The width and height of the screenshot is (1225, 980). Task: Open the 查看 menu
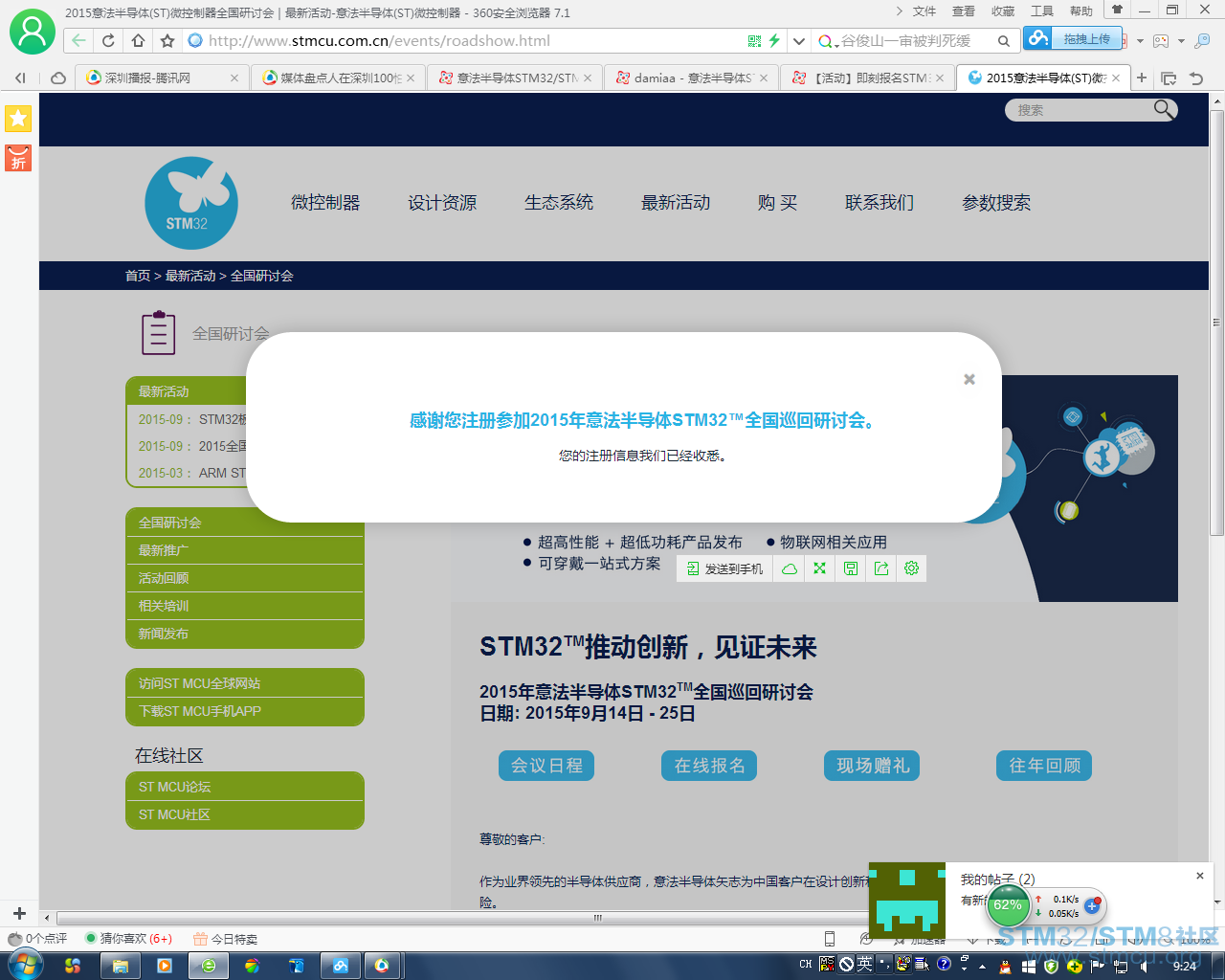pyautogui.click(x=964, y=11)
